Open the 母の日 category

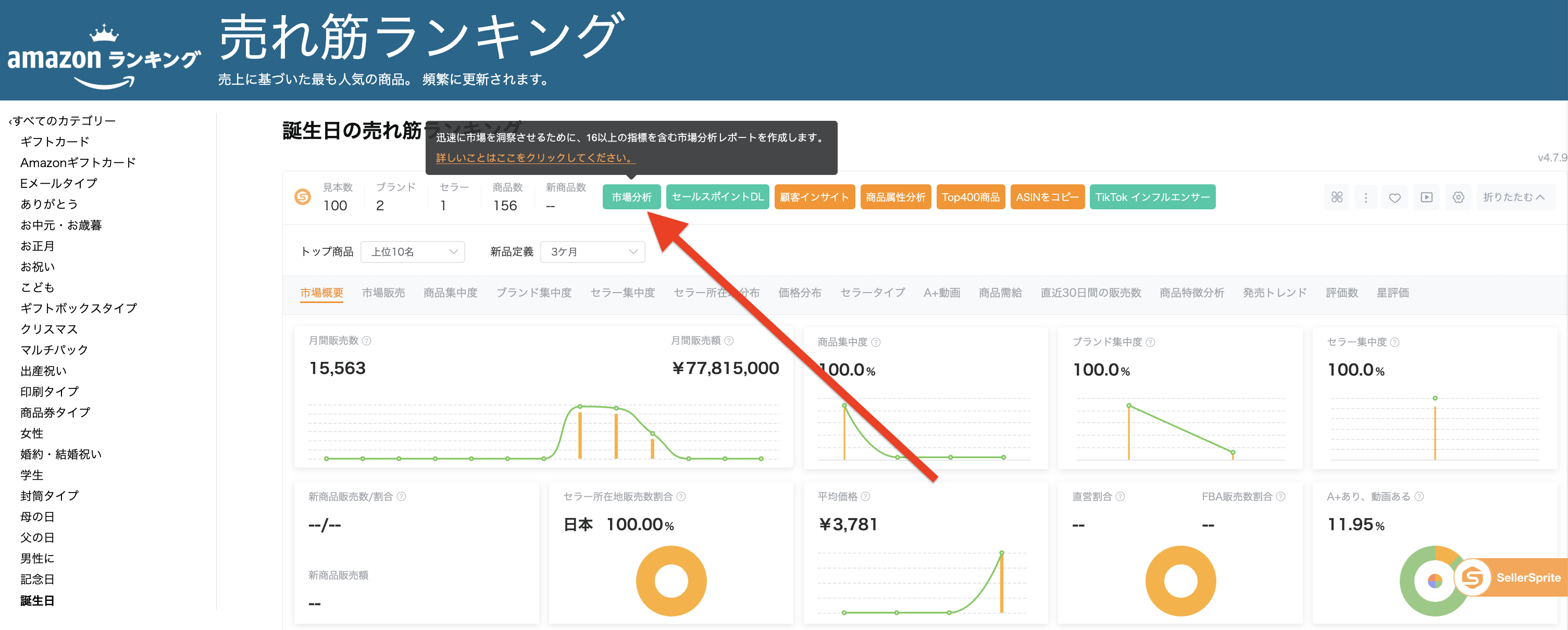point(37,517)
